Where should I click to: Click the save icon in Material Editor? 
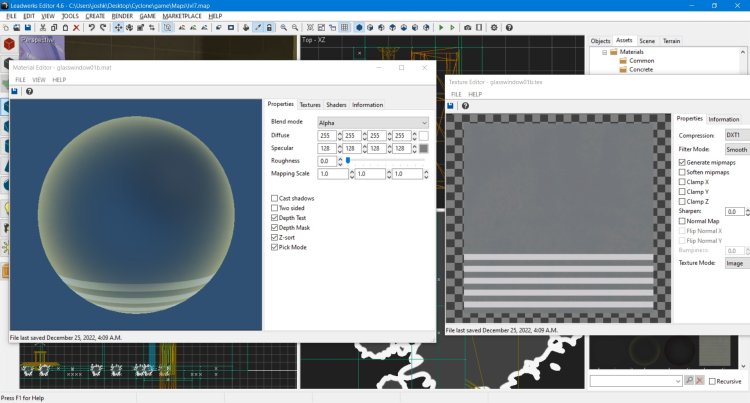coord(15,91)
